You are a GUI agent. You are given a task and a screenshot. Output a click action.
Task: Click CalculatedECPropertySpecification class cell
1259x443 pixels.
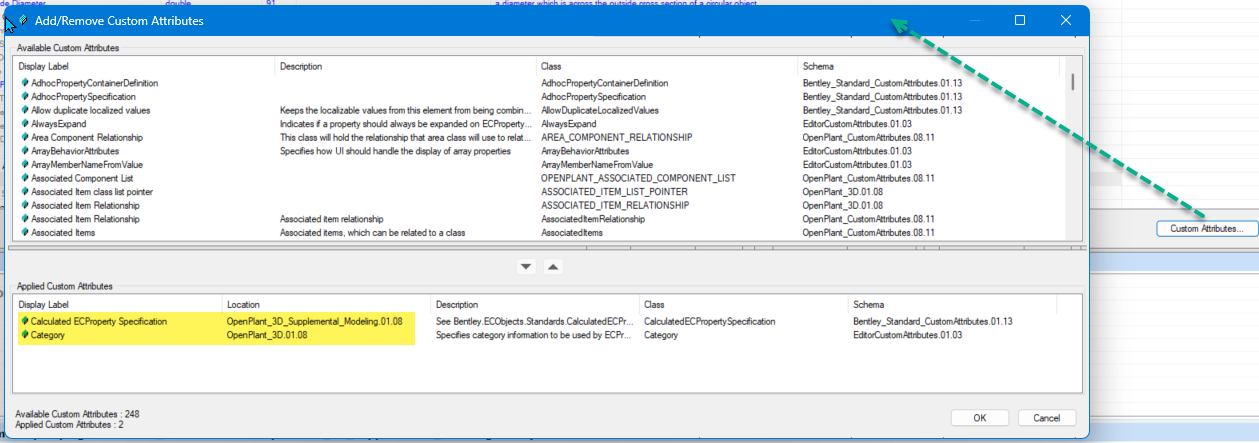(x=710, y=322)
